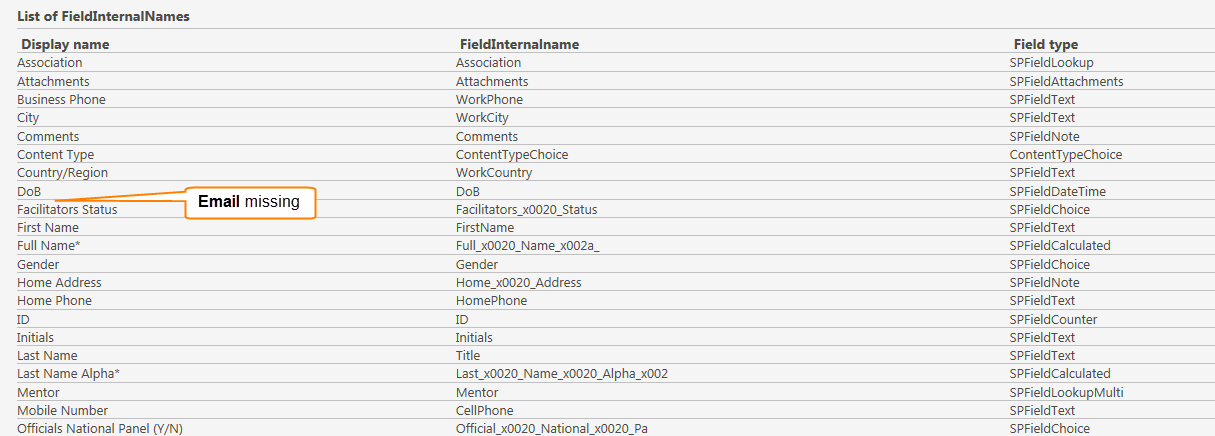Click the Email missing callout box
Screen dimensions: 1215x436
(250, 203)
